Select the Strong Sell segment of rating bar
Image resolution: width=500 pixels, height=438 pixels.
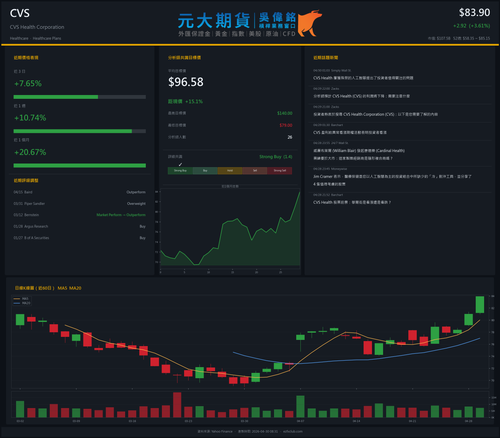(280, 171)
